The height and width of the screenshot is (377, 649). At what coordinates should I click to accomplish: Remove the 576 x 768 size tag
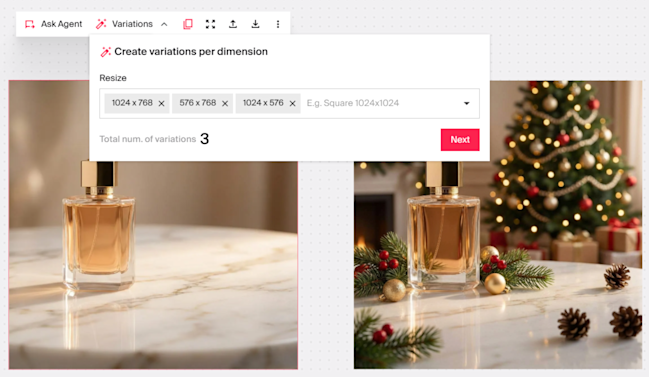pyautogui.click(x=225, y=103)
